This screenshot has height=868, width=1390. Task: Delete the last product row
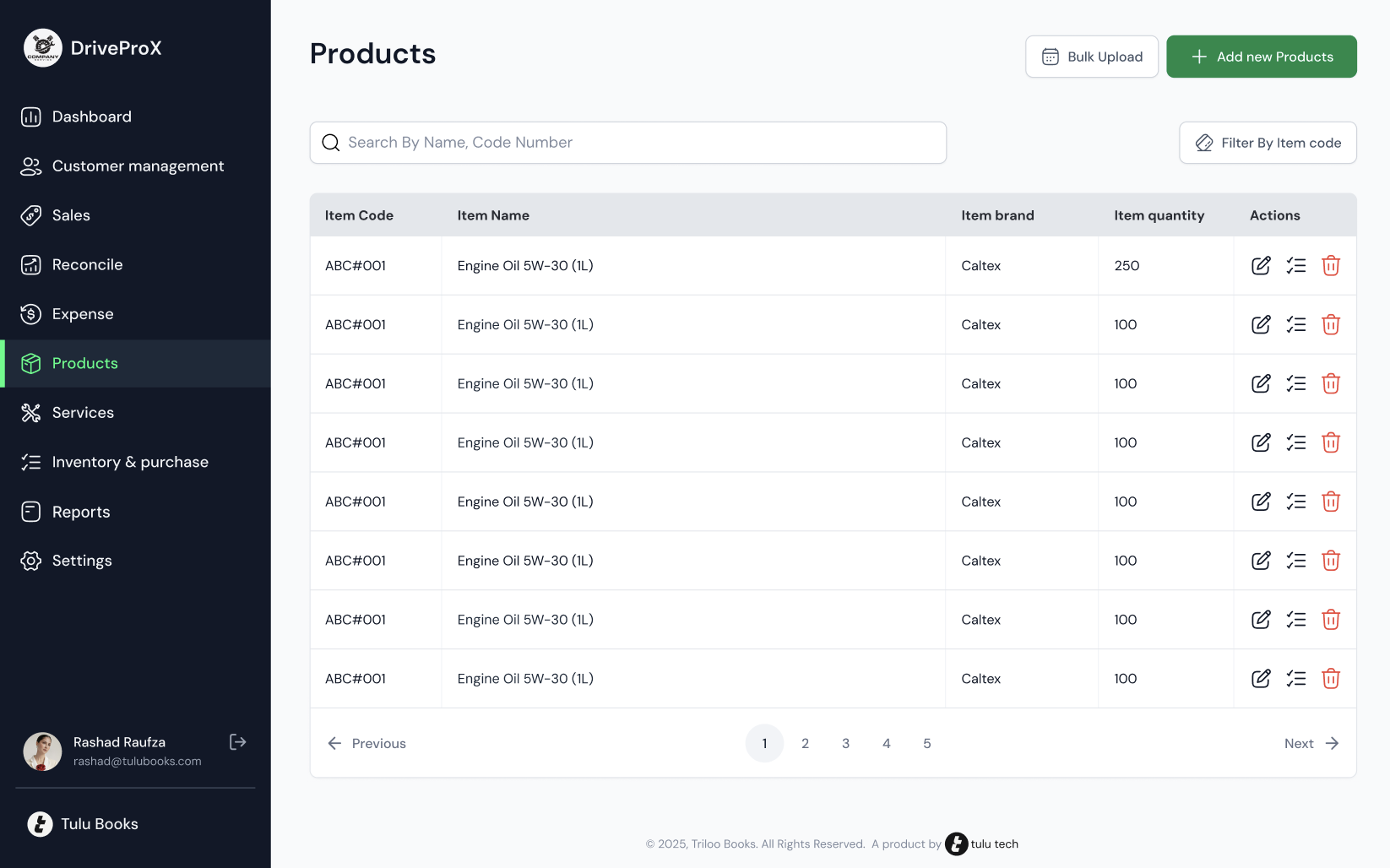[1331, 678]
